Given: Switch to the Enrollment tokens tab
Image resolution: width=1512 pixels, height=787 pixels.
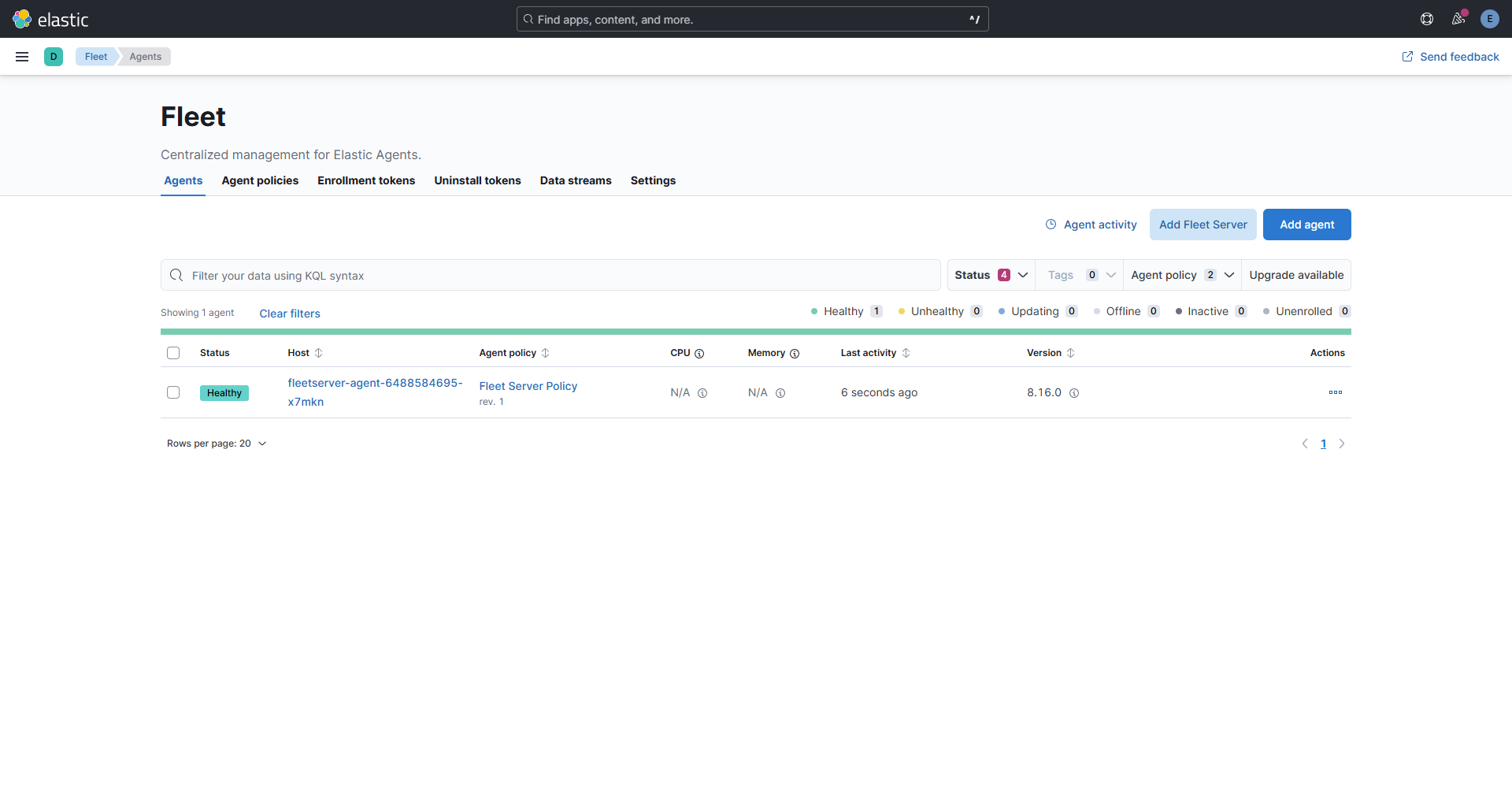Looking at the screenshot, I should pos(366,180).
